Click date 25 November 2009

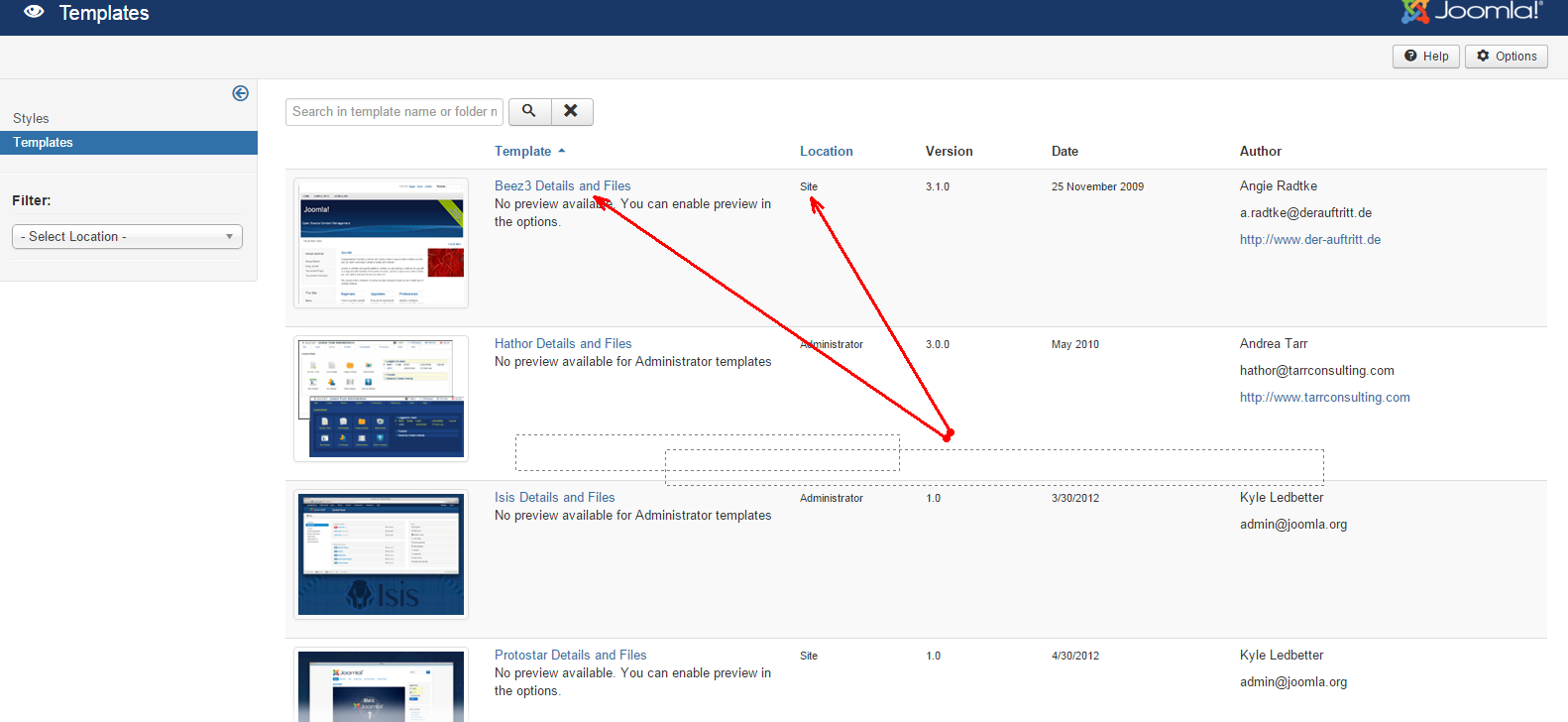point(1097,186)
